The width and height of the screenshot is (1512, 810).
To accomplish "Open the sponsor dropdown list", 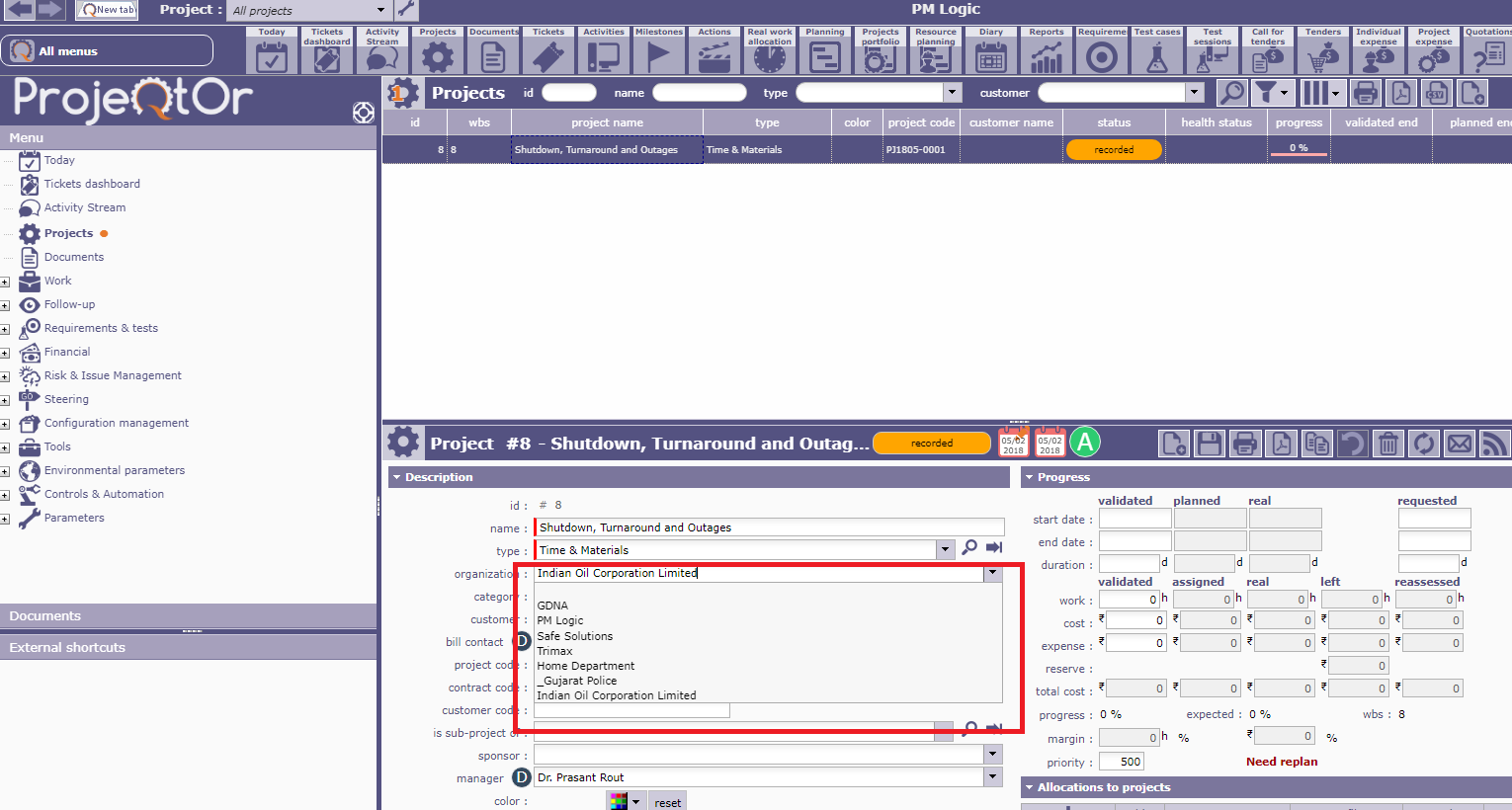I will 992,755.
